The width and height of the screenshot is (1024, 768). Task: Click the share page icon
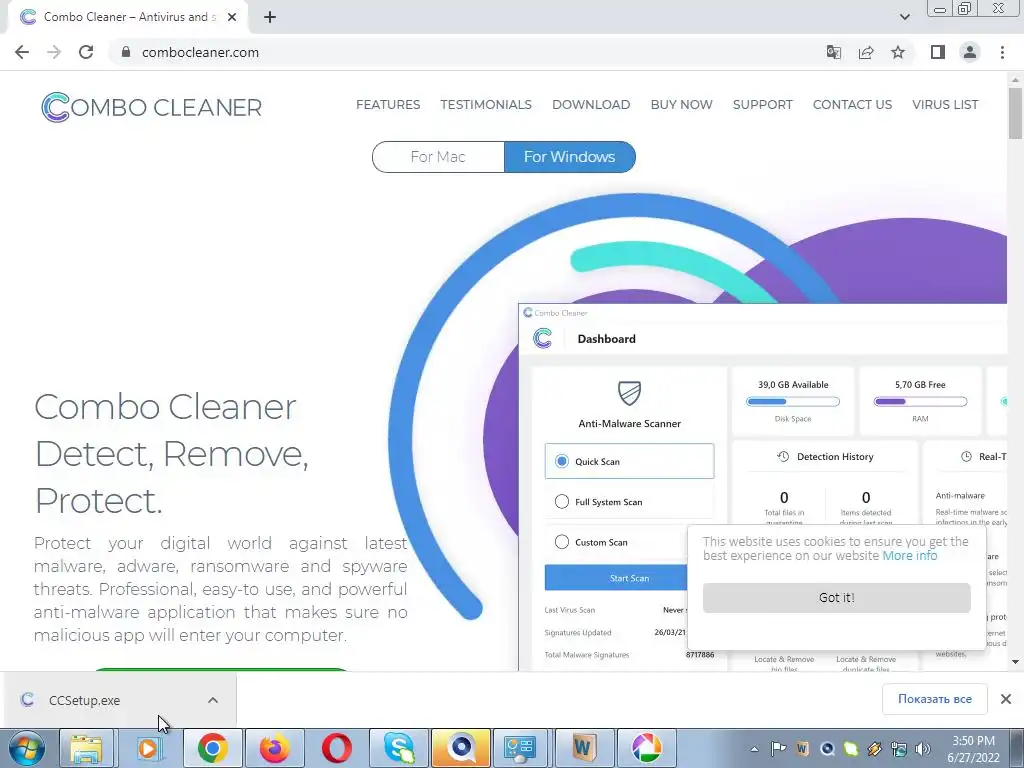point(866,52)
